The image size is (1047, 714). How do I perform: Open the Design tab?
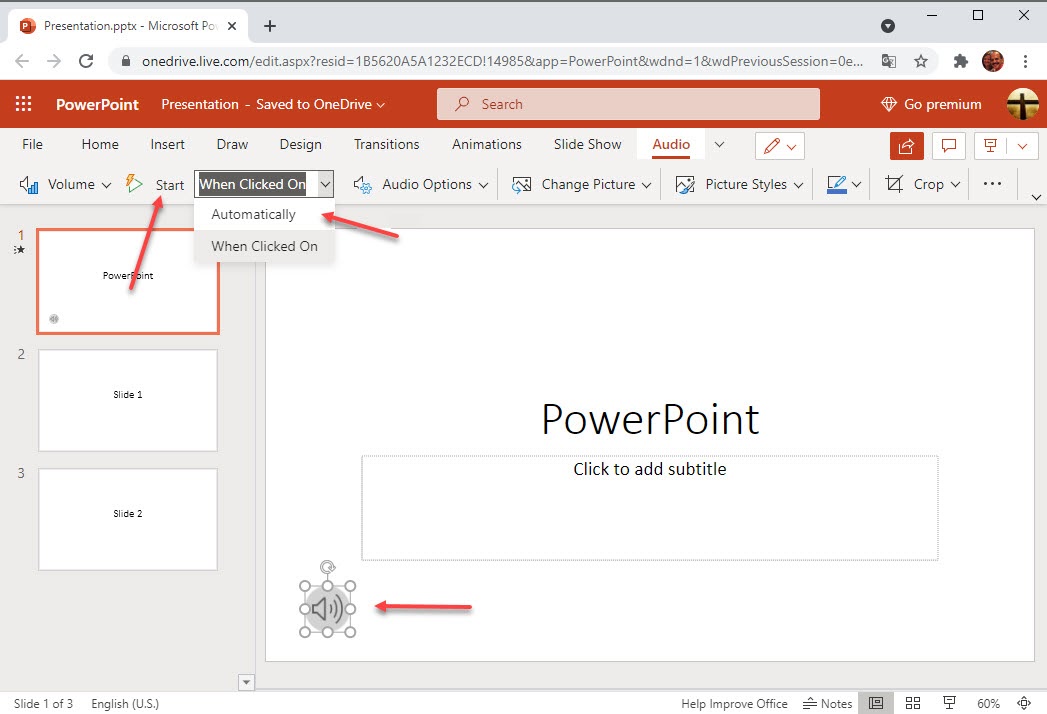pyautogui.click(x=300, y=144)
